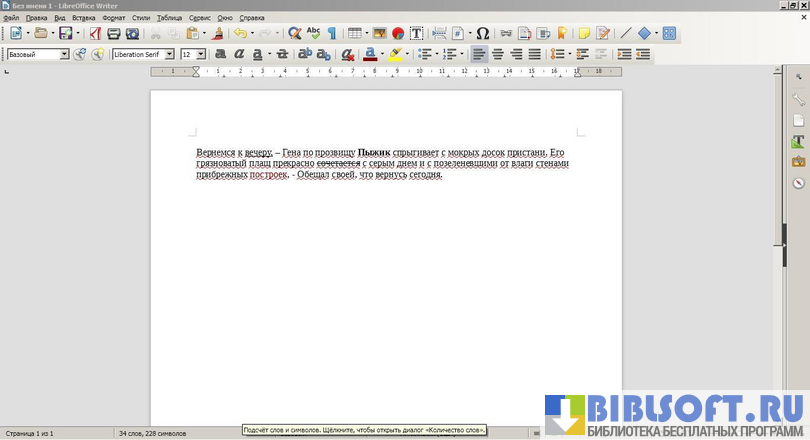Enable center text alignment
Viewport: 810px width, 440px height.
coord(498,54)
